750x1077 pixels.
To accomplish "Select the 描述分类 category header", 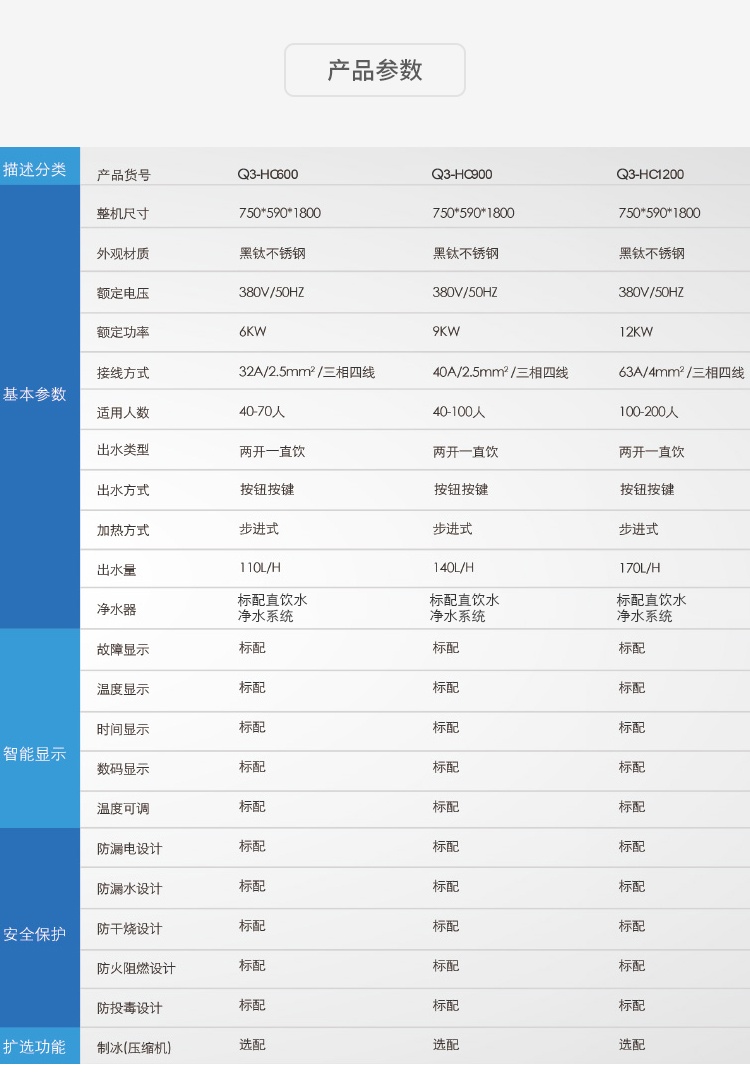I will 40,166.
